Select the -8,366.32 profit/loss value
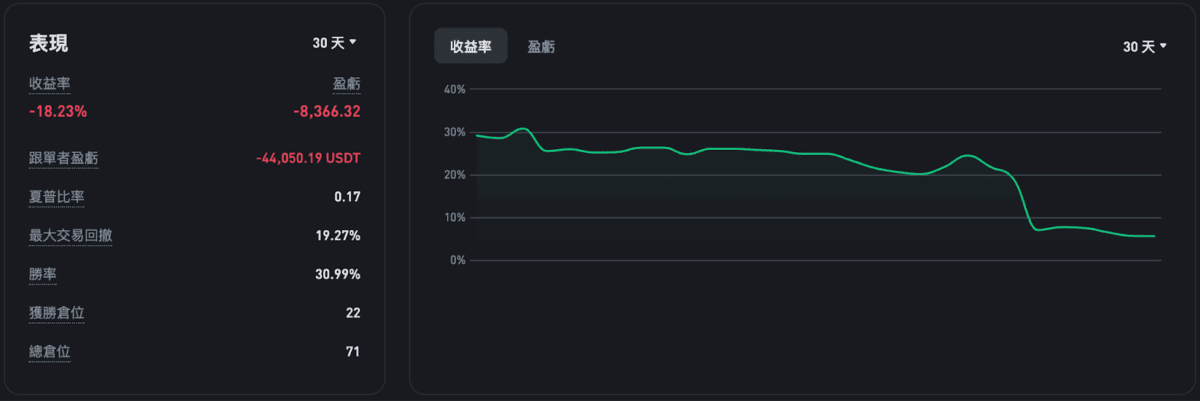Viewport: 1200px width, 401px height. (327, 111)
